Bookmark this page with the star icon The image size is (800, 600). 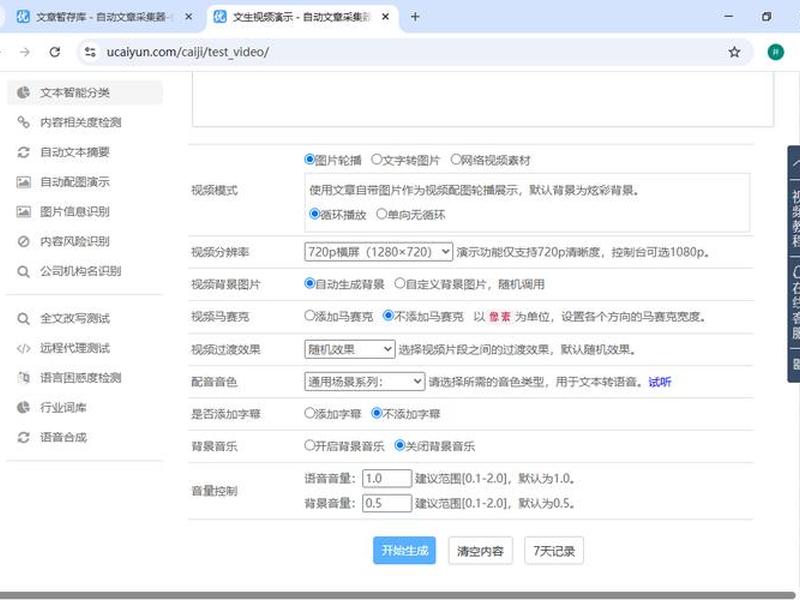[734, 52]
